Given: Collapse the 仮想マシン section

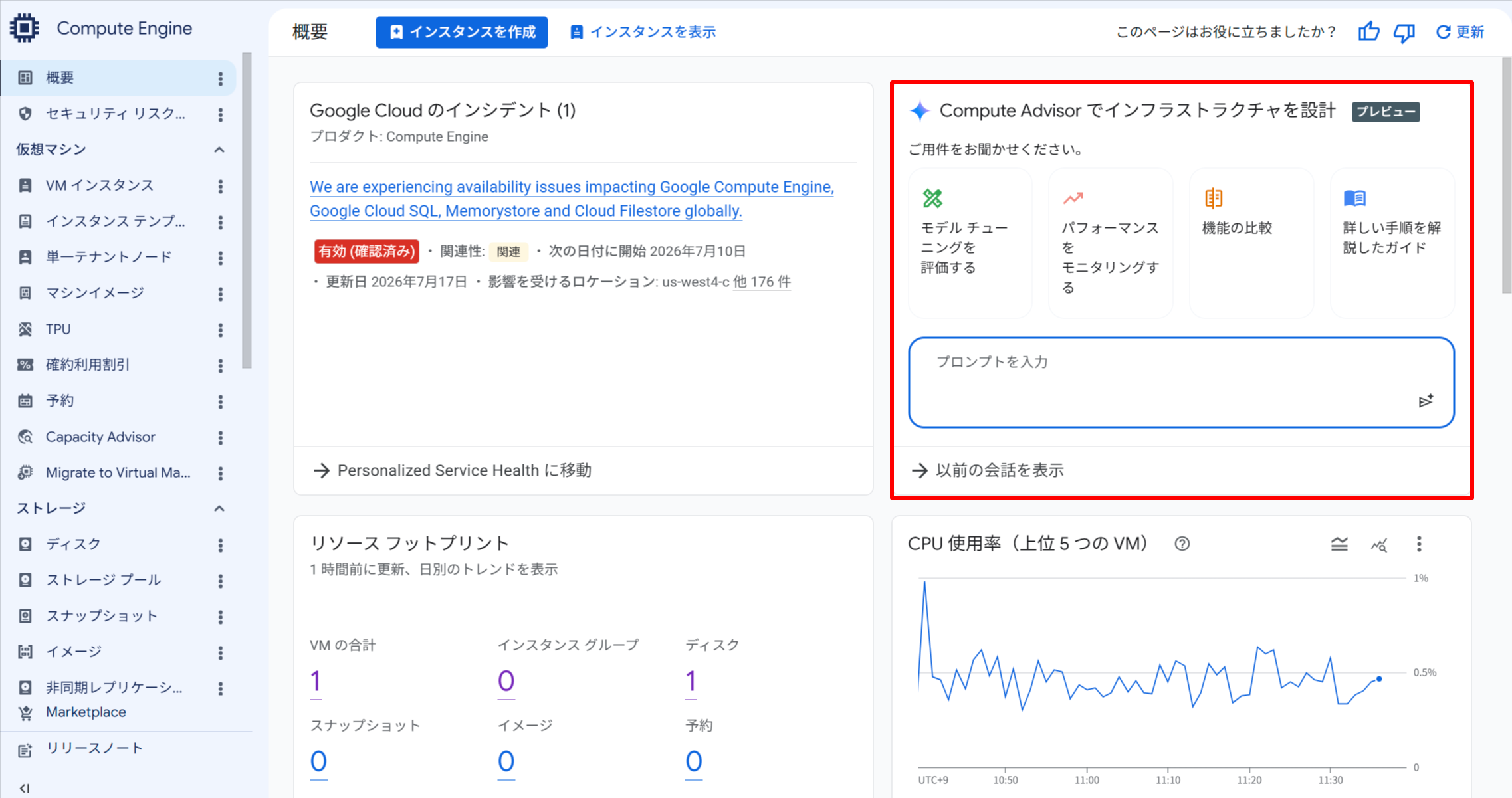Looking at the screenshot, I should (219, 150).
